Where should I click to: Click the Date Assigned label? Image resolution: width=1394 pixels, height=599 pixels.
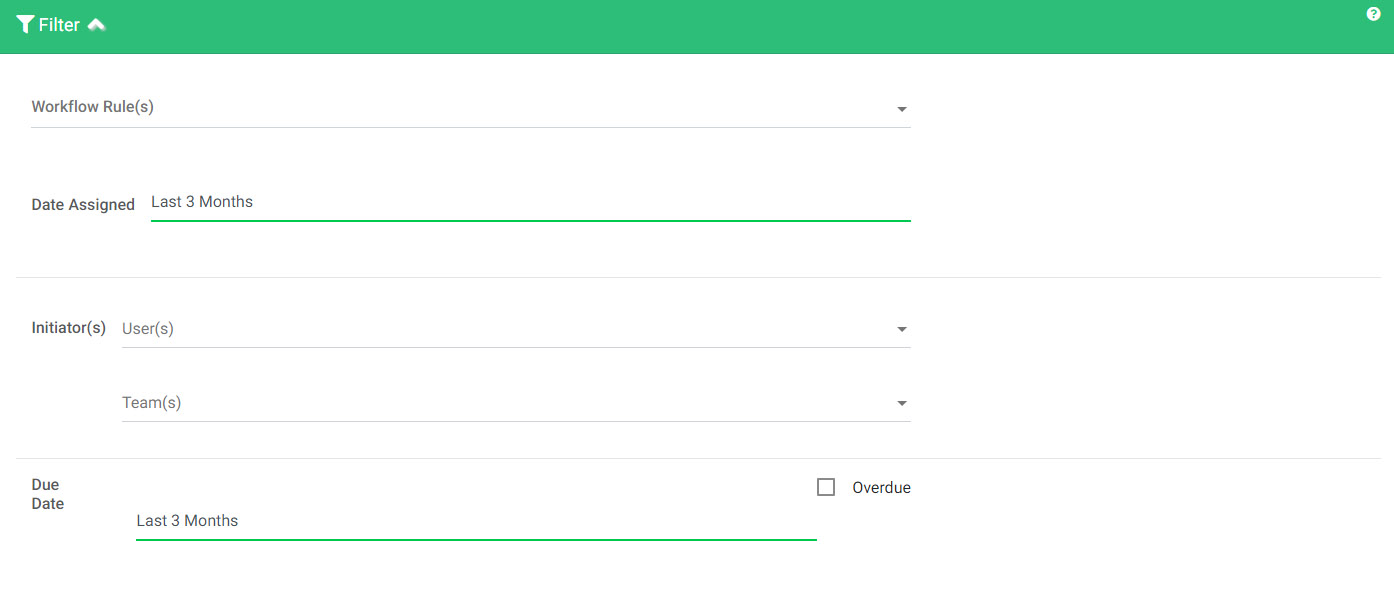coord(83,204)
